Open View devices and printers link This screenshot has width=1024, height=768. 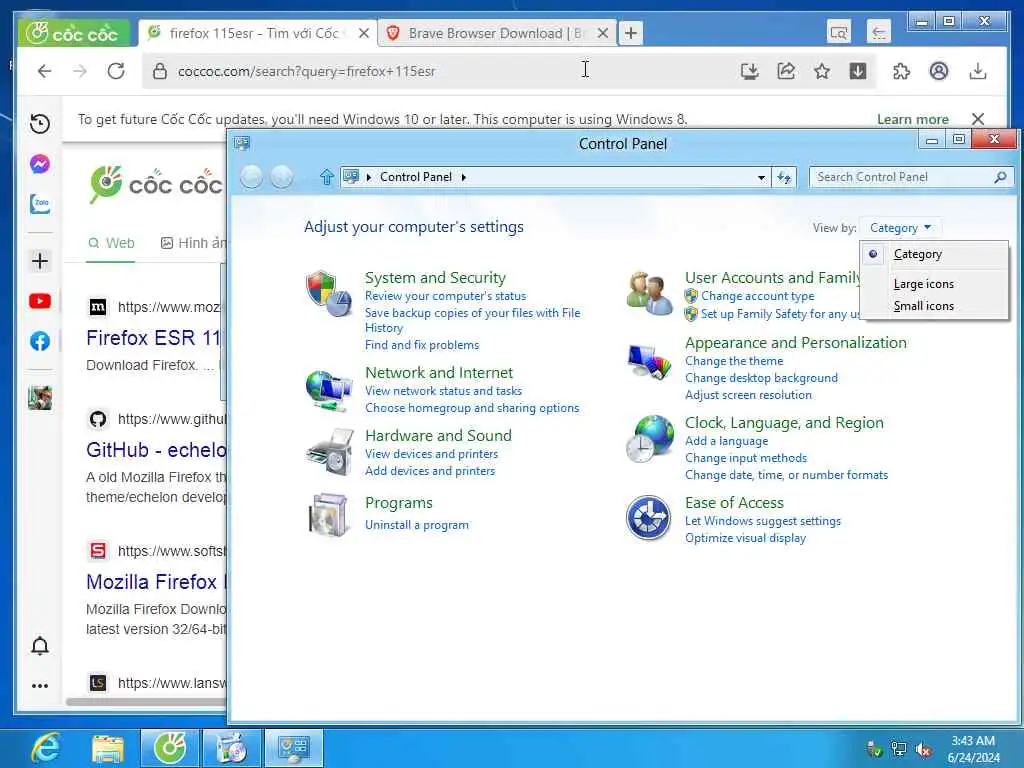[x=432, y=453]
